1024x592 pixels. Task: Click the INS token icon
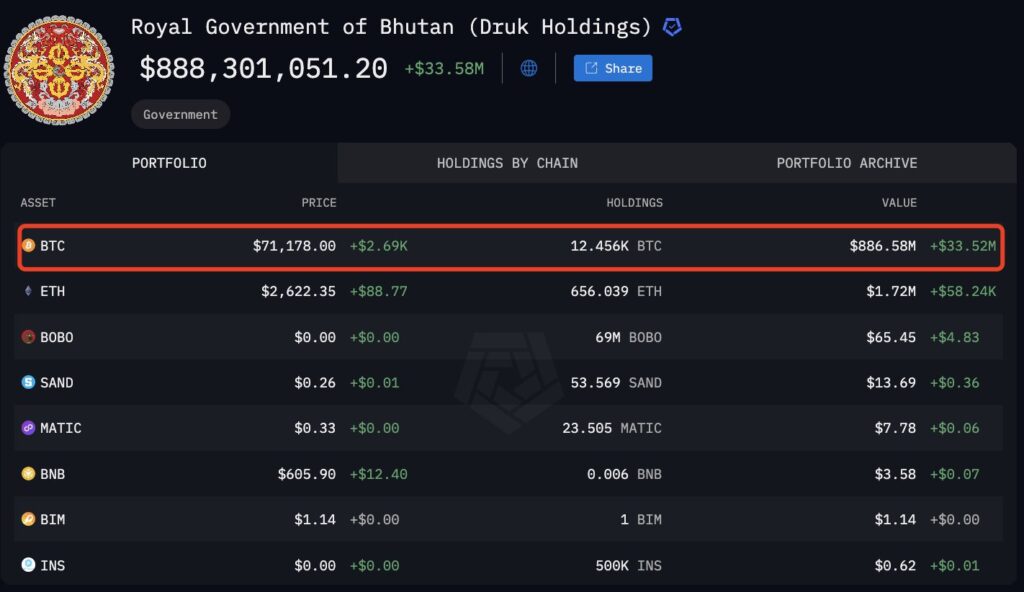(29, 565)
